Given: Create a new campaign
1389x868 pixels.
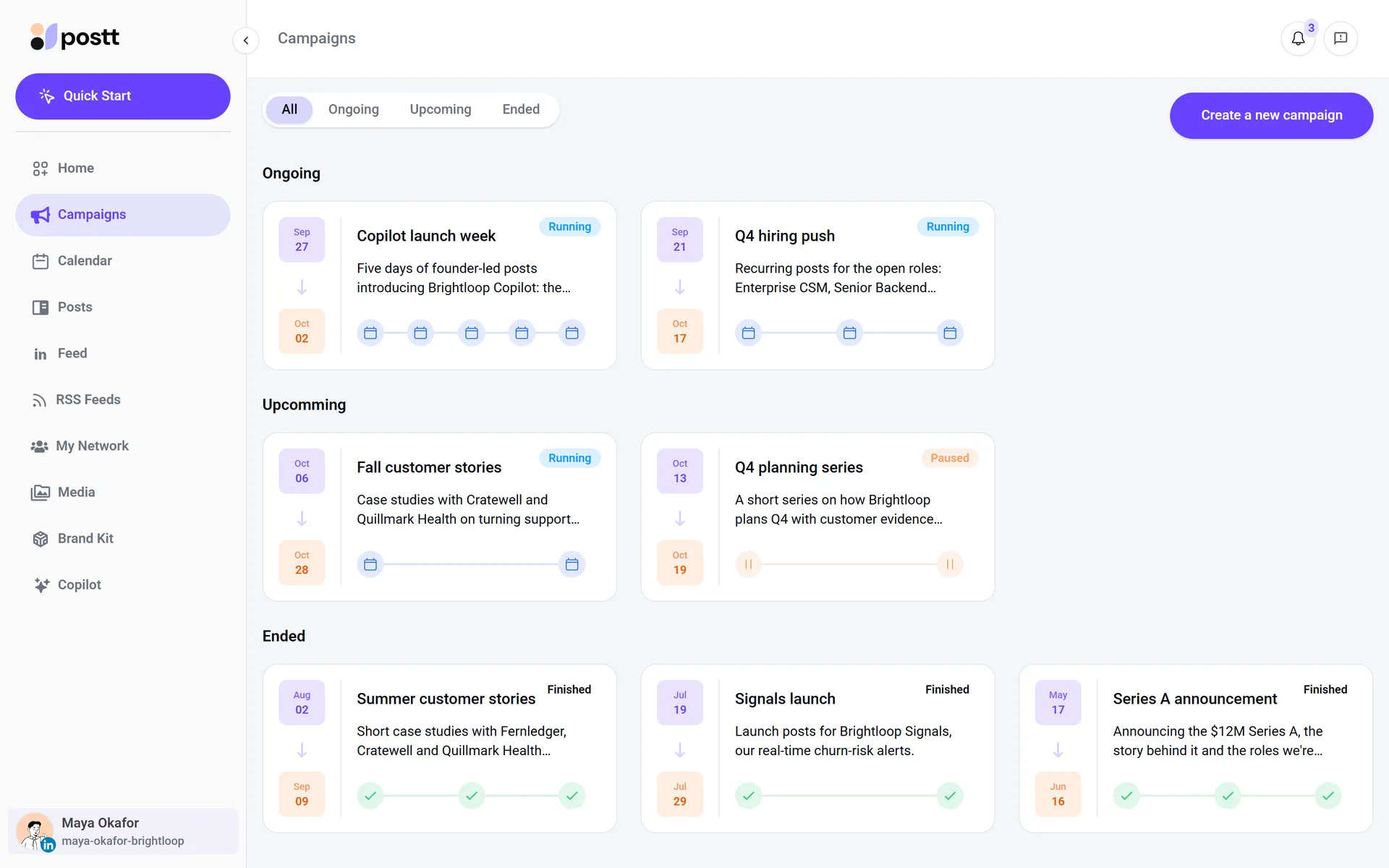Looking at the screenshot, I should pos(1271,116).
